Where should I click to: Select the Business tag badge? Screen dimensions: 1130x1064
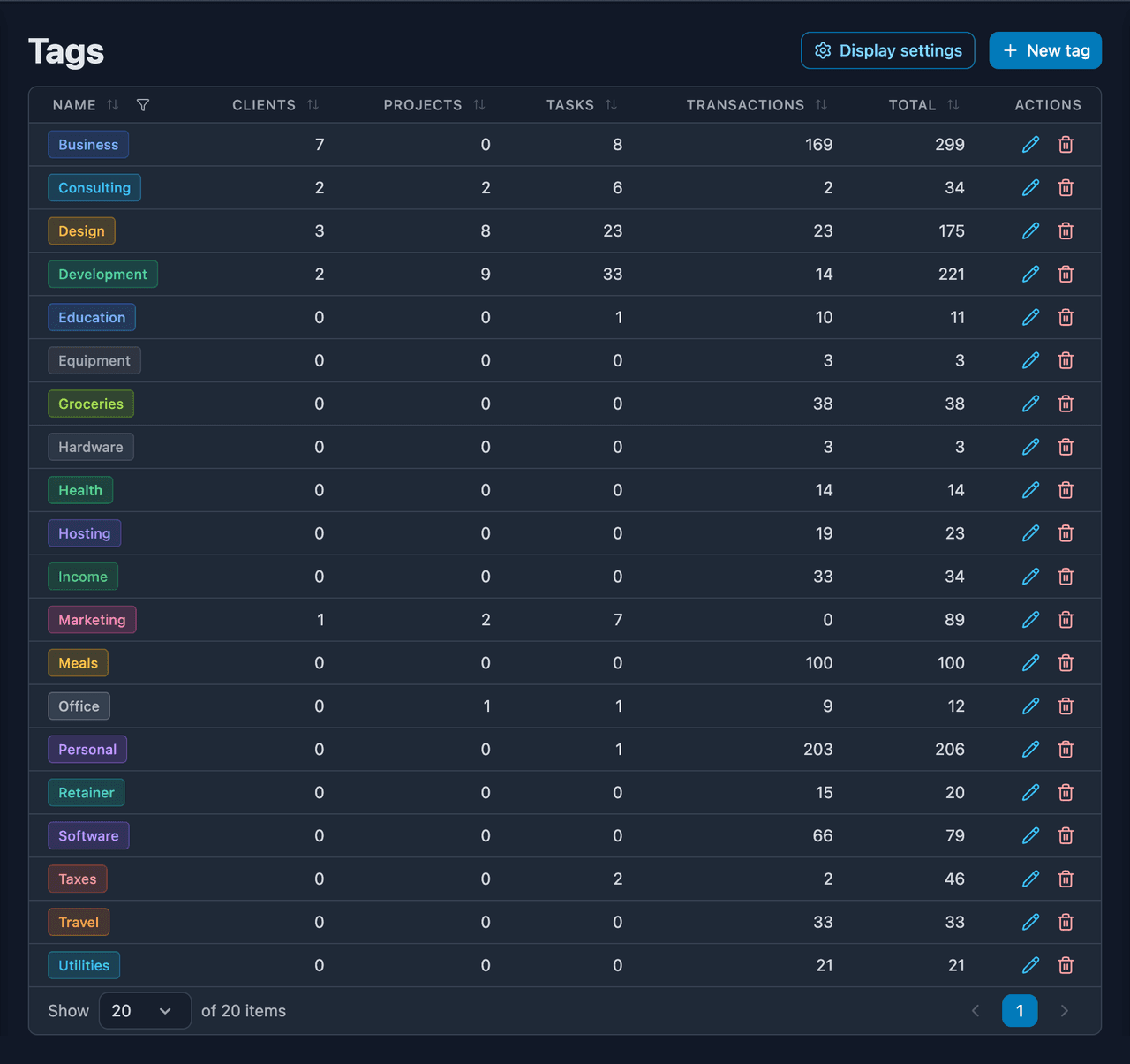point(88,145)
